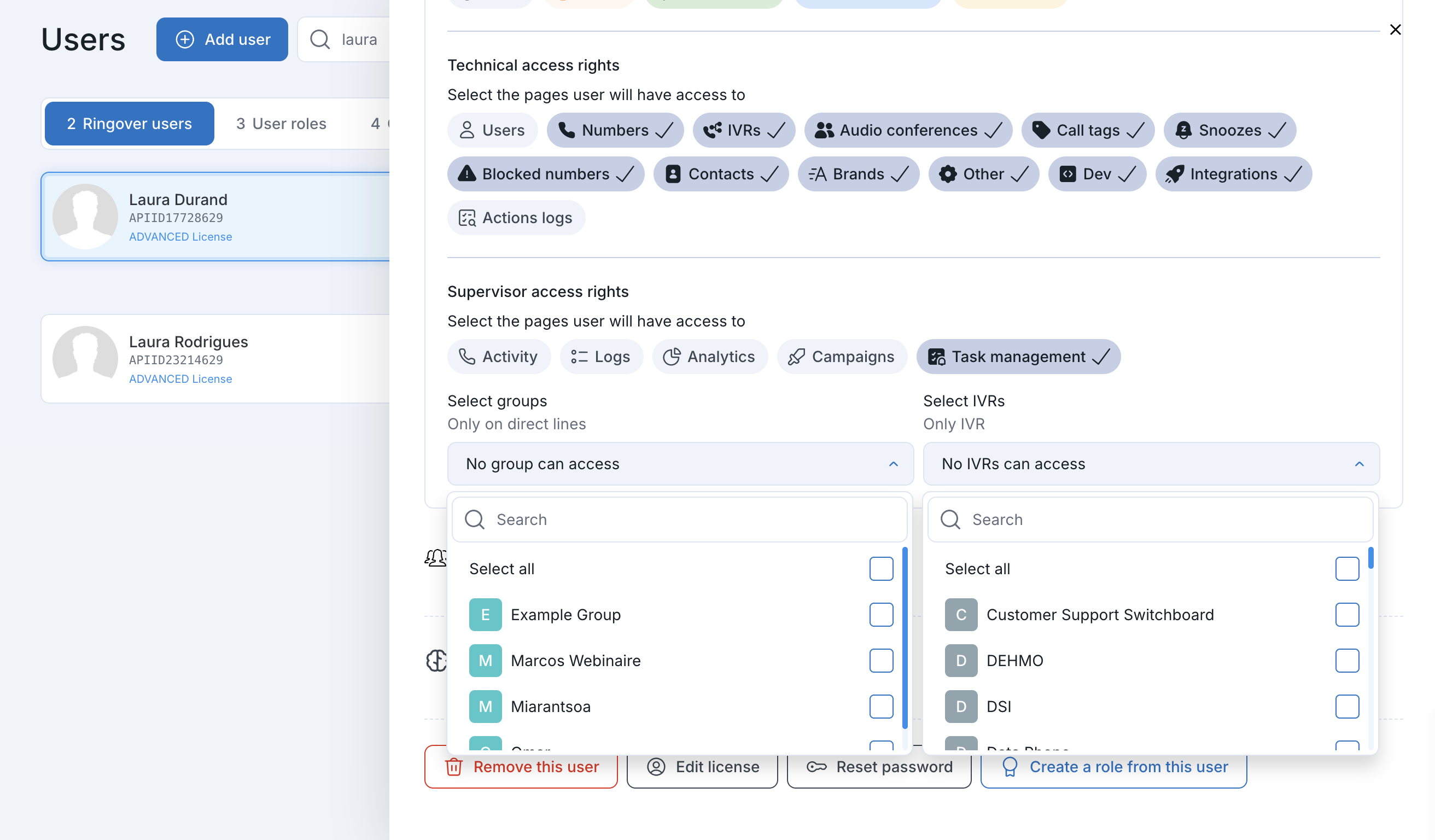This screenshot has width=1435, height=840.
Task: Select the Laura Rodrigues name text
Action: tap(189, 342)
